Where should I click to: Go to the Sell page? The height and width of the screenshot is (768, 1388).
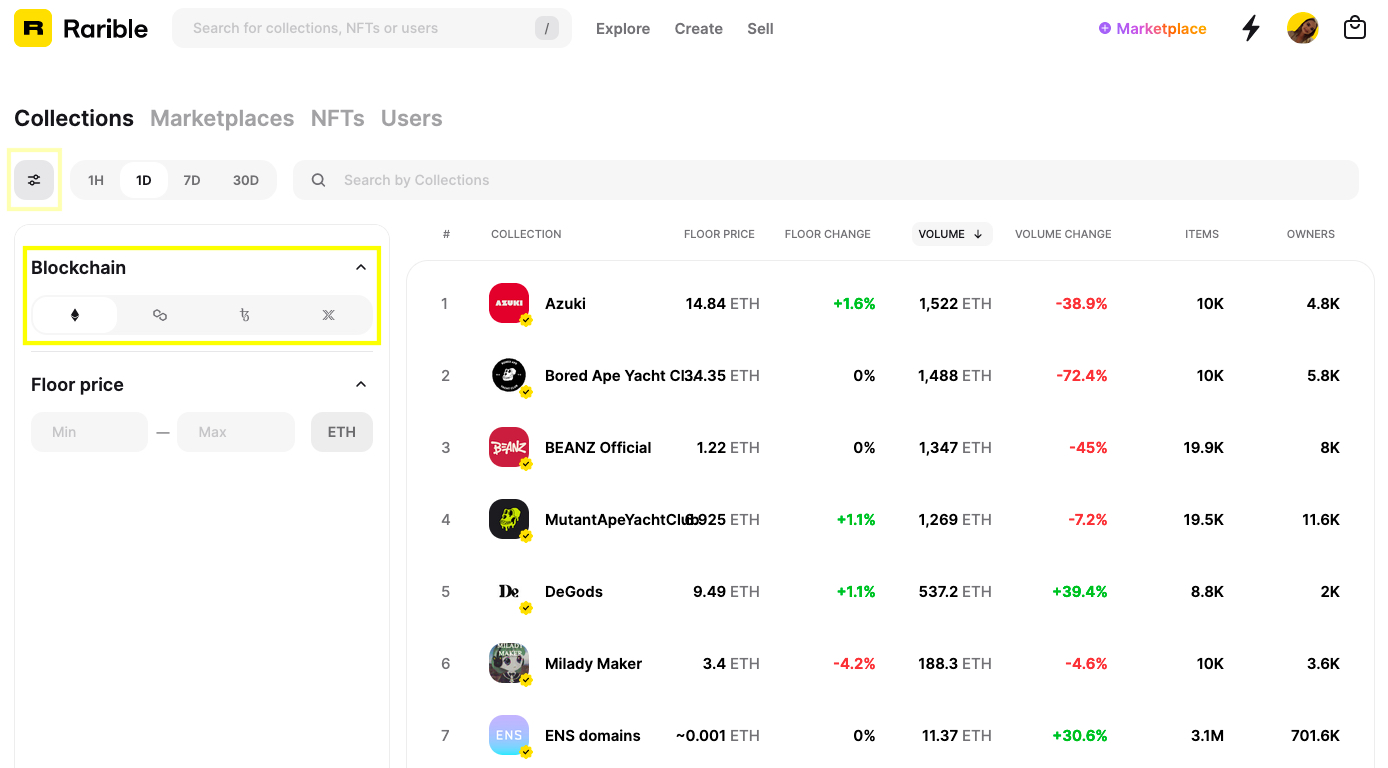(760, 28)
